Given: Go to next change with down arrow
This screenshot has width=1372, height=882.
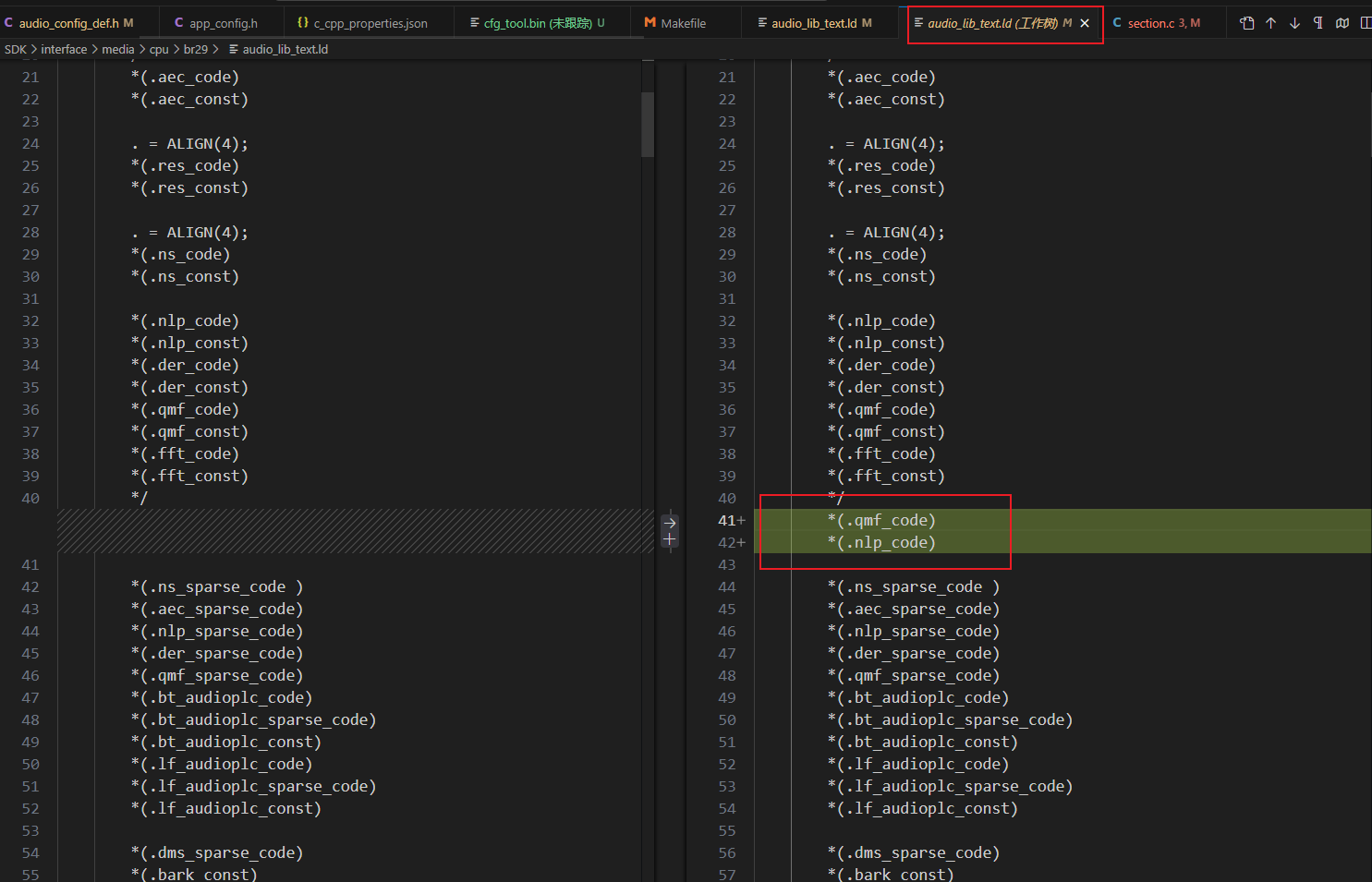Looking at the screenshot, I should pyautogui.click(x=1294, y=23).
